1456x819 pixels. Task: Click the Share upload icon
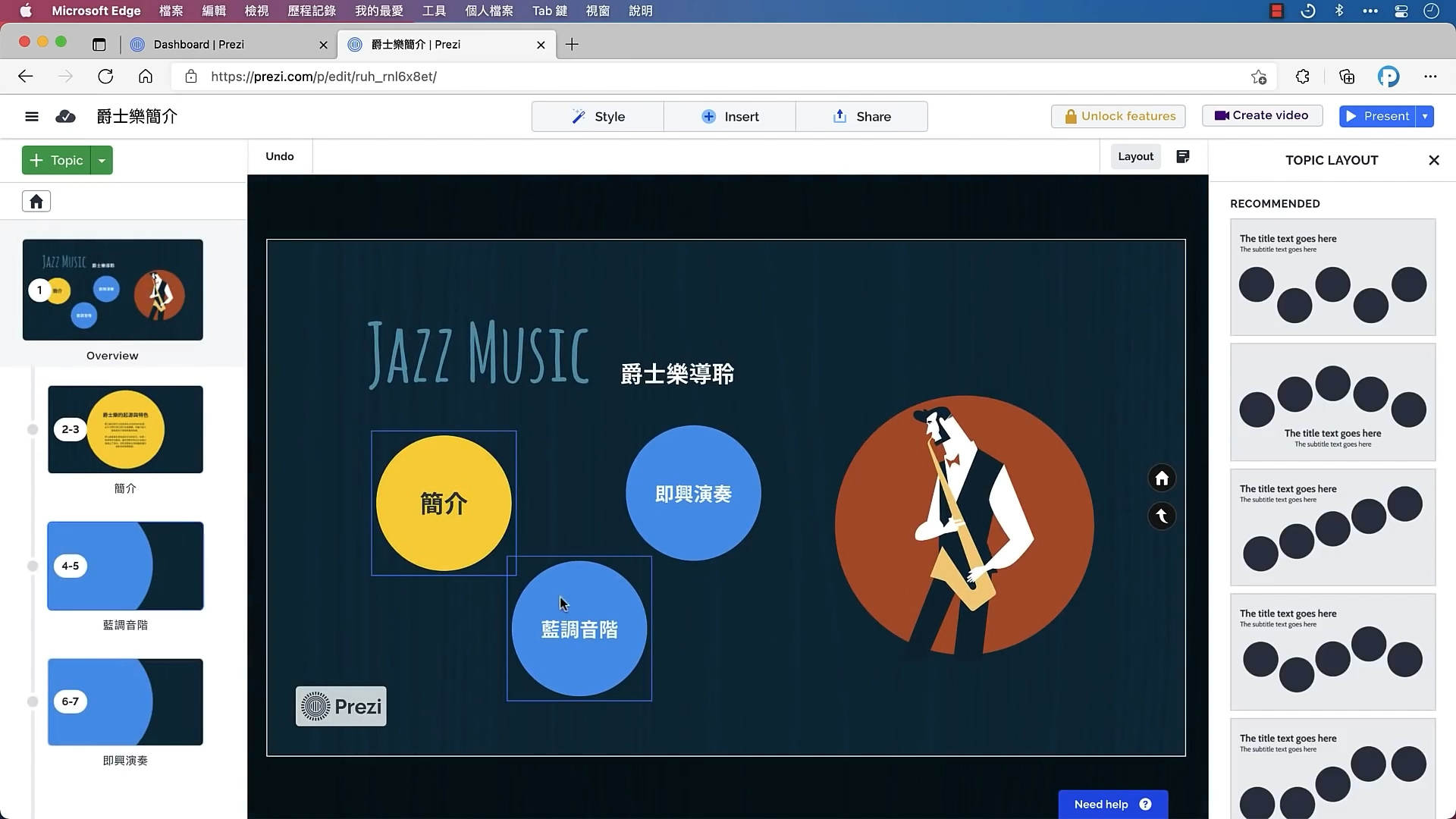(839, 116)
